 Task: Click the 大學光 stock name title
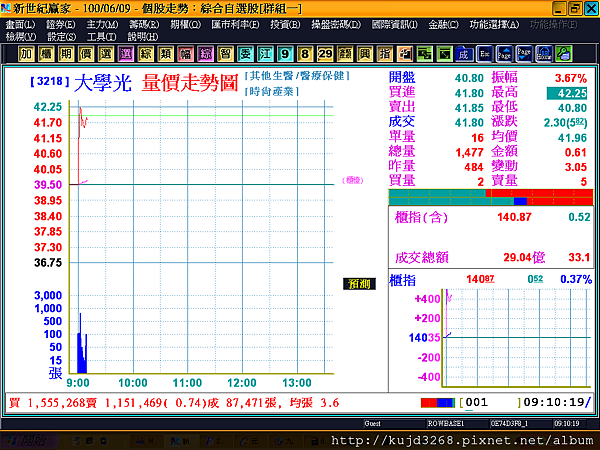coord(103,83)
